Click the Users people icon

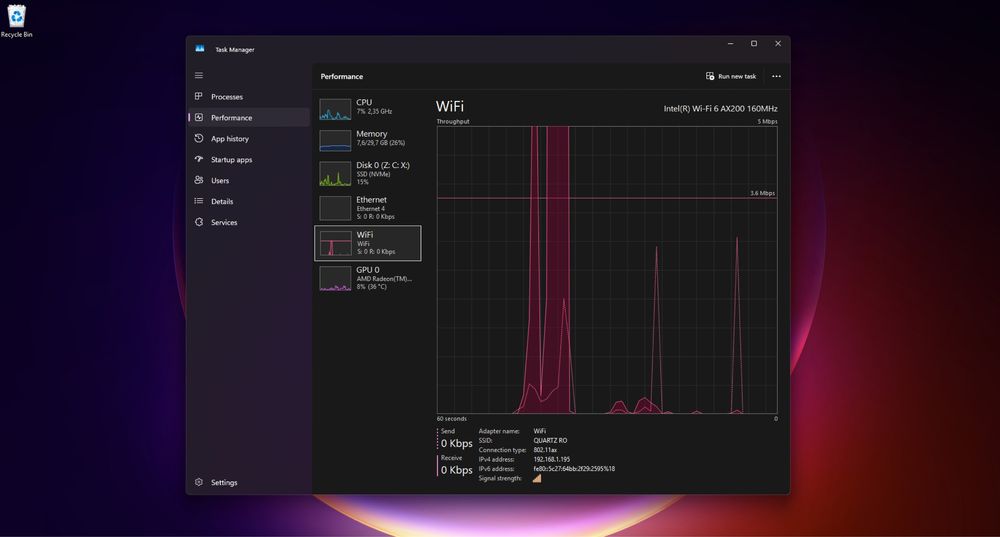coord(199,180)
